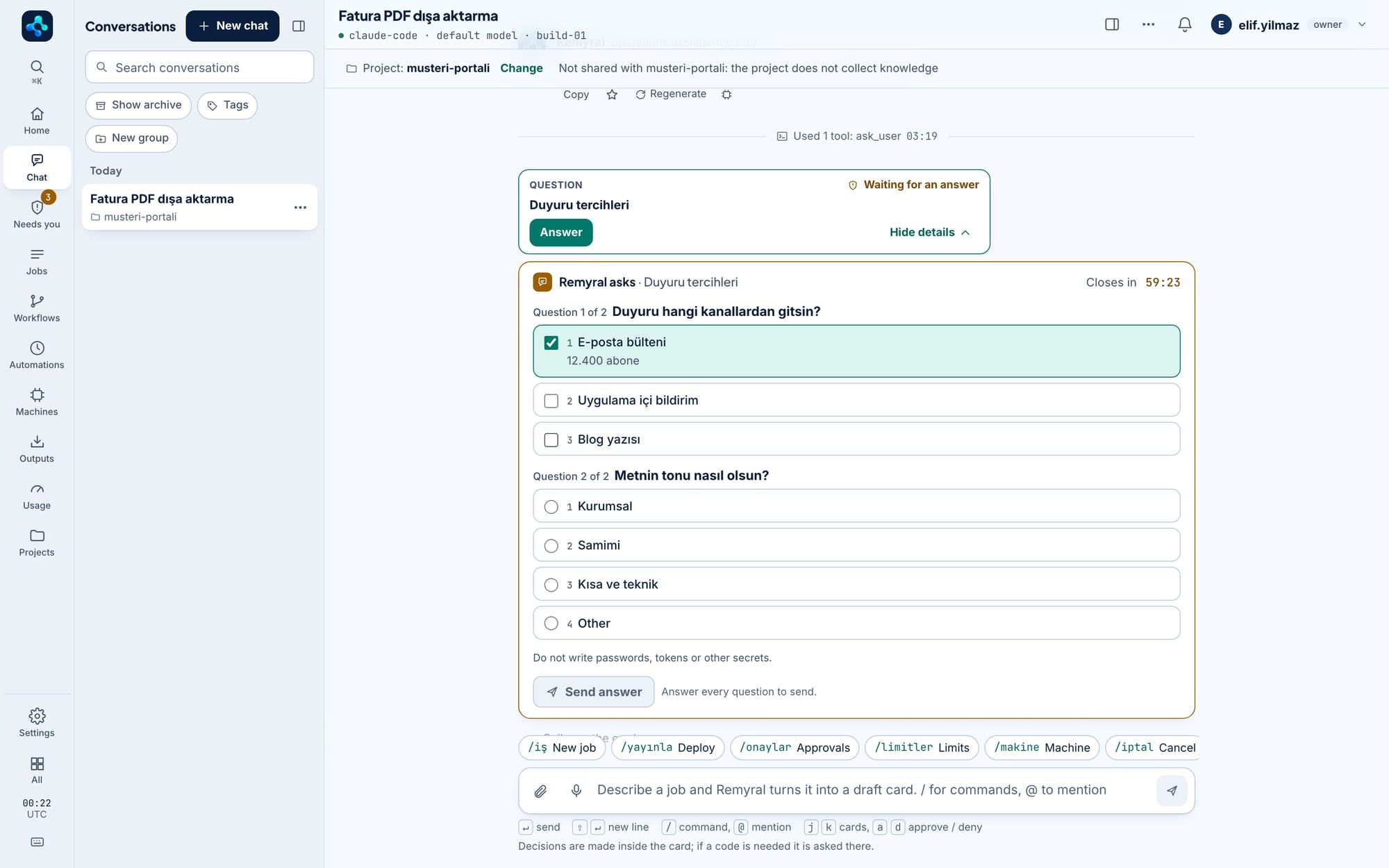Open the notifications bell
Image resolution: width=1389 pixels, height=868 pixels.
click(1185, 24)
